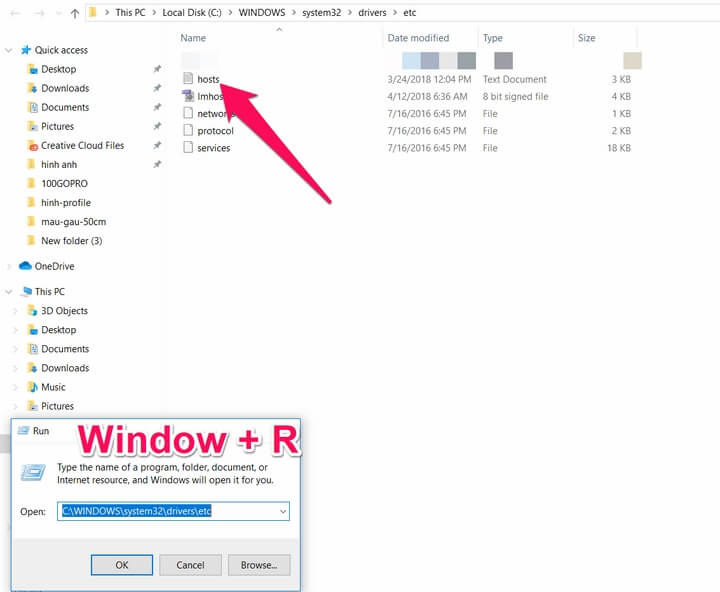Viewport: 720px width, 592px height.
Task: Open Downloads under Quick access
Action: [65, 88]
